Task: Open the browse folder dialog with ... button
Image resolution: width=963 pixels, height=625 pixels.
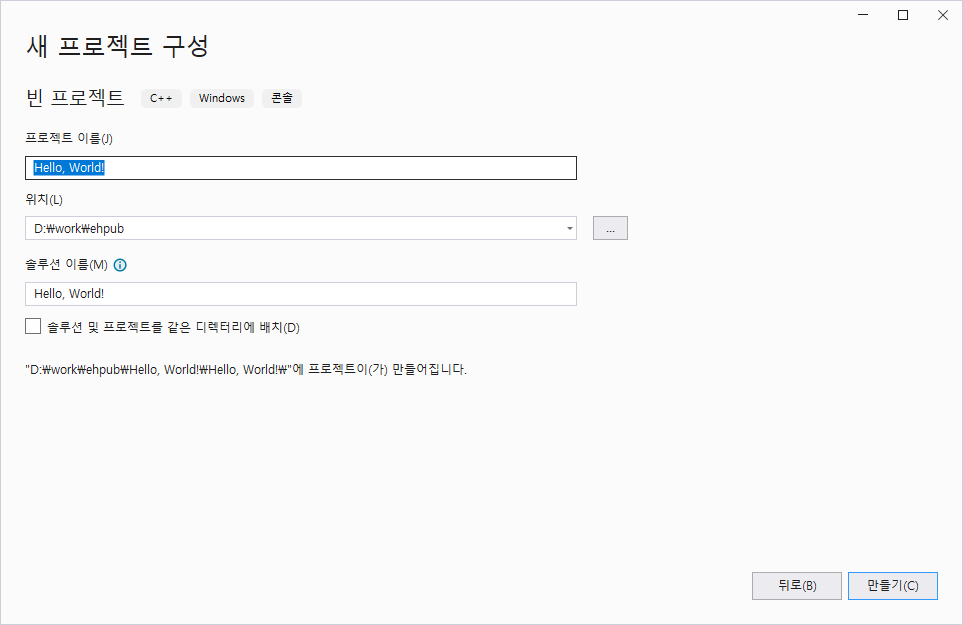Action: [610, 228]
